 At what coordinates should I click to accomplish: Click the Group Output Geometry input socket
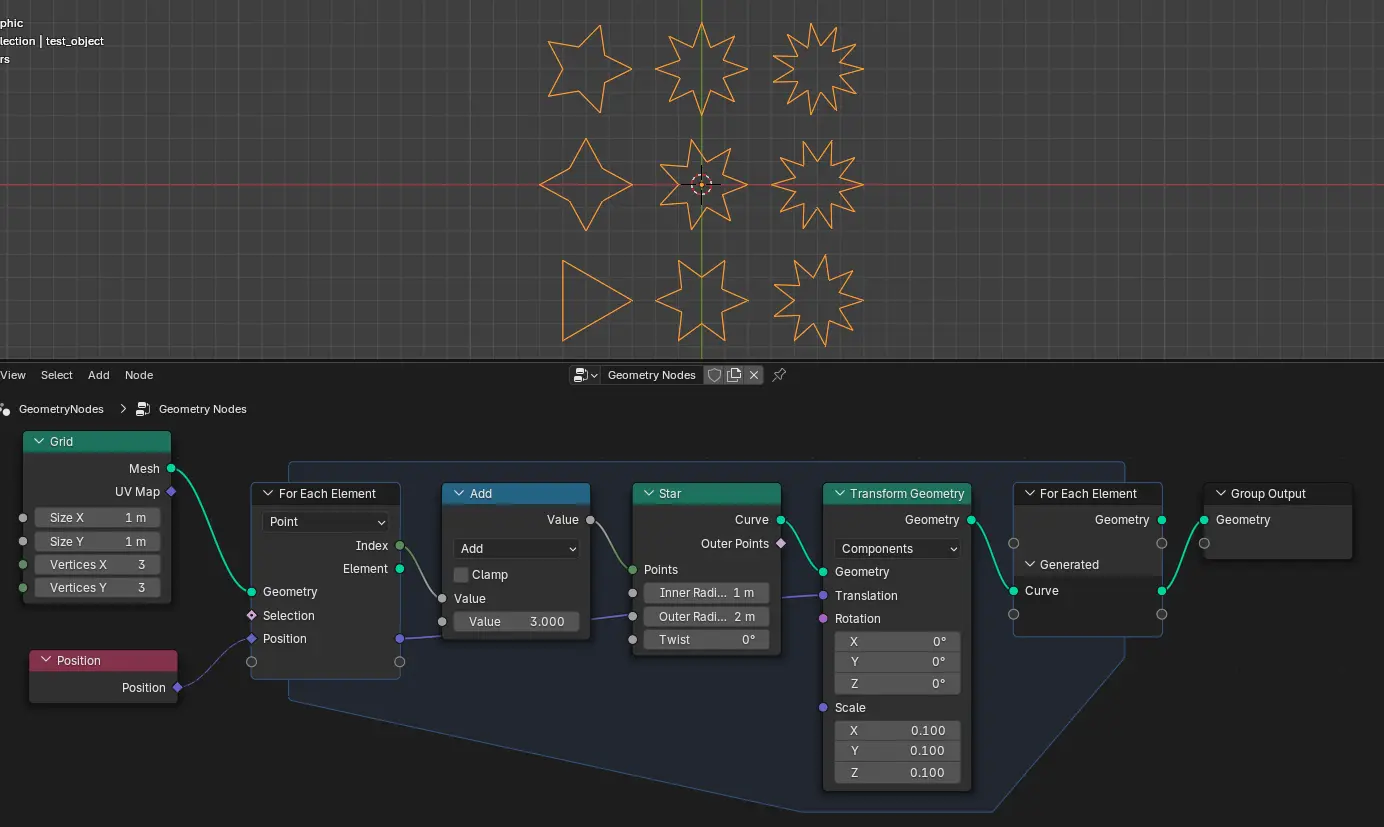[x=1204, y=520]
